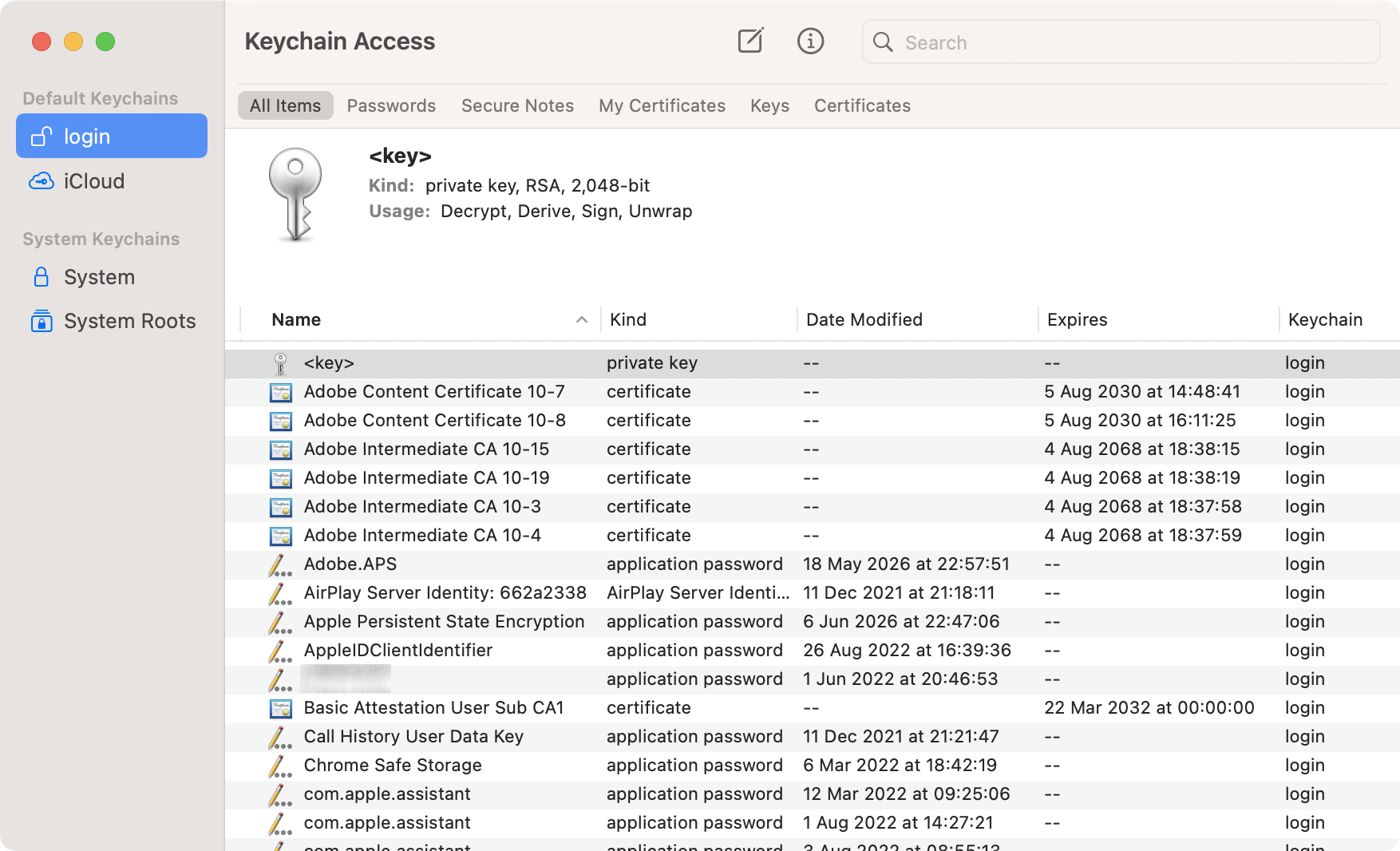Click password icon for Call History User Data Key
The image size is (1400, 851).
click(280, 737)
